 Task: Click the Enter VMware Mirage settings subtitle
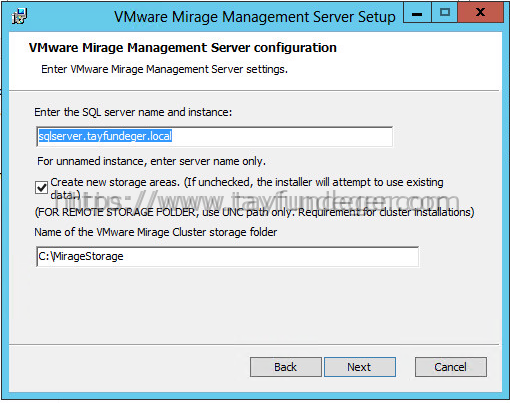tap(164, 69)
